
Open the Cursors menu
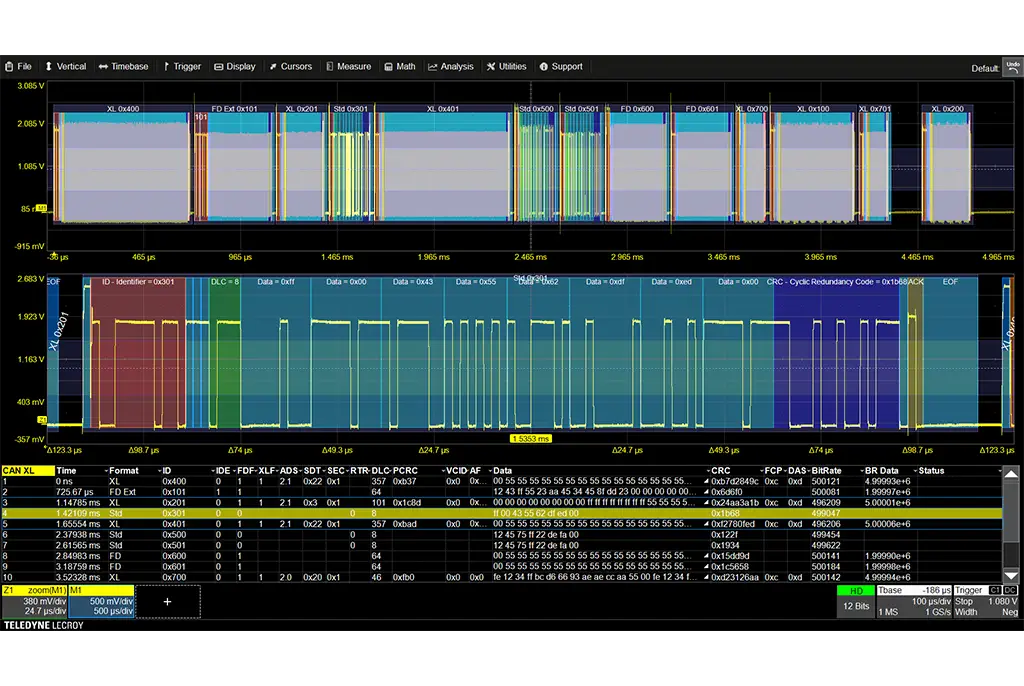(291, 67)
